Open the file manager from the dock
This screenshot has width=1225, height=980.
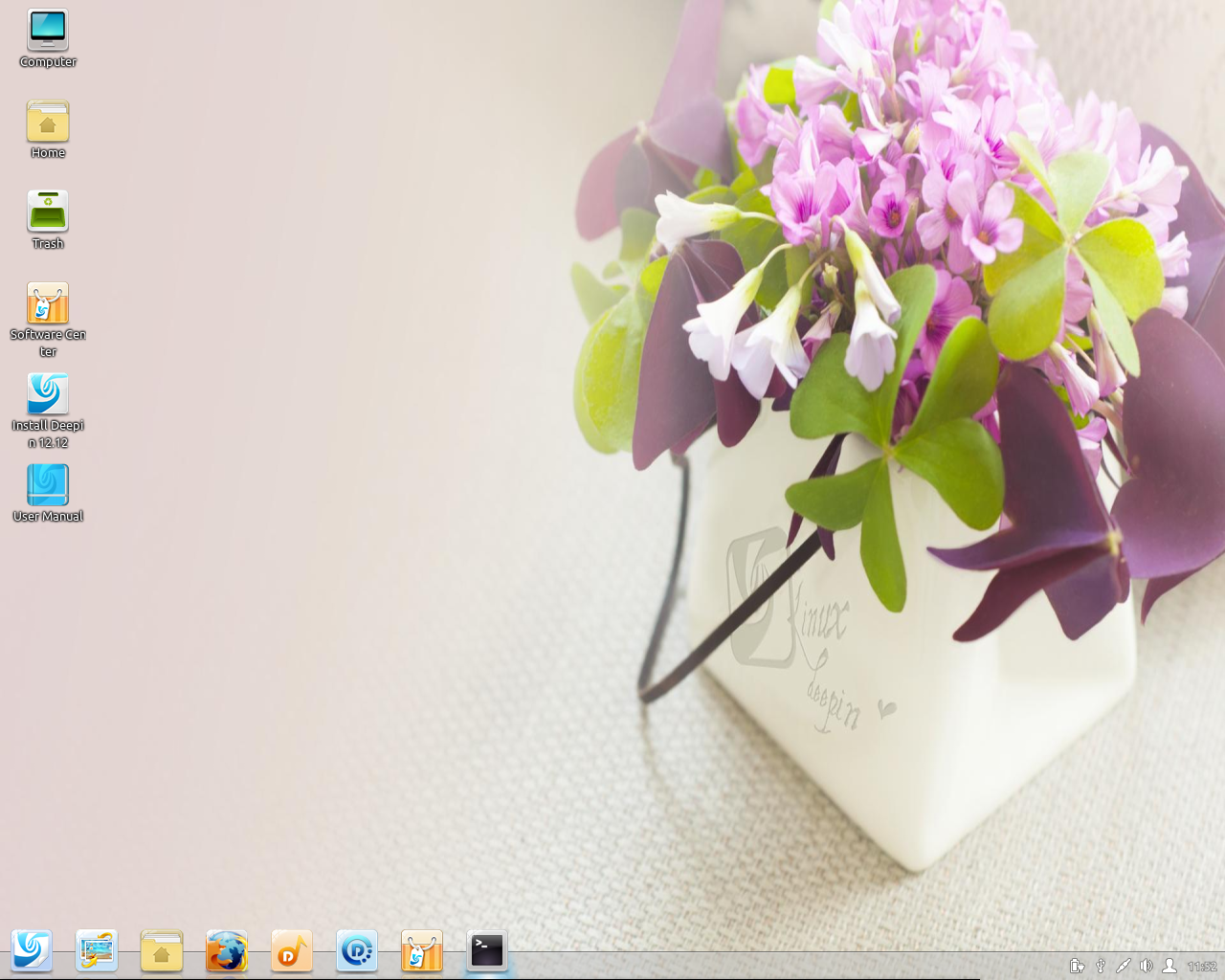[162, 950]
